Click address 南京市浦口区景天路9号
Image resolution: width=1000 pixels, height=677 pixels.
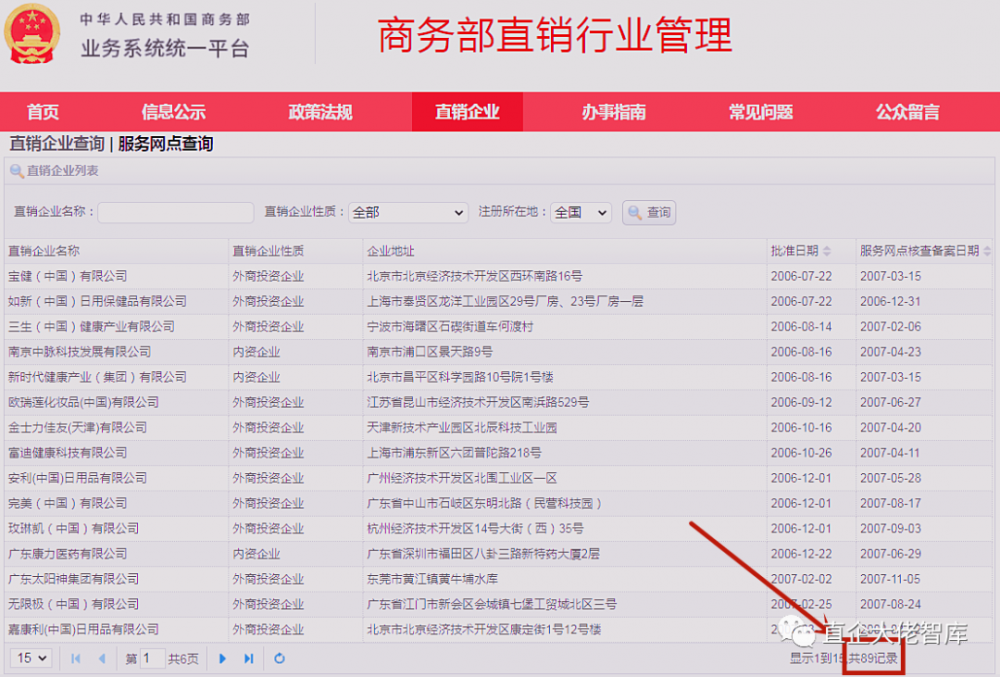click(x=430, y=352)
